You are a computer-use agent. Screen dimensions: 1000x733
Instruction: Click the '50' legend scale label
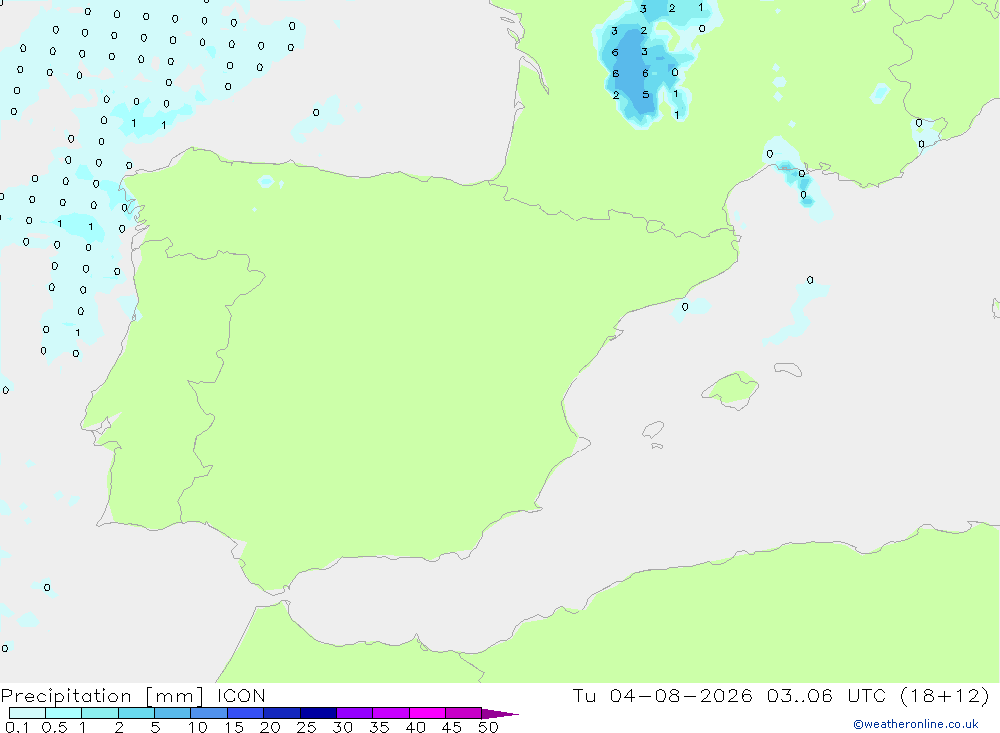[x=488, y=727]
